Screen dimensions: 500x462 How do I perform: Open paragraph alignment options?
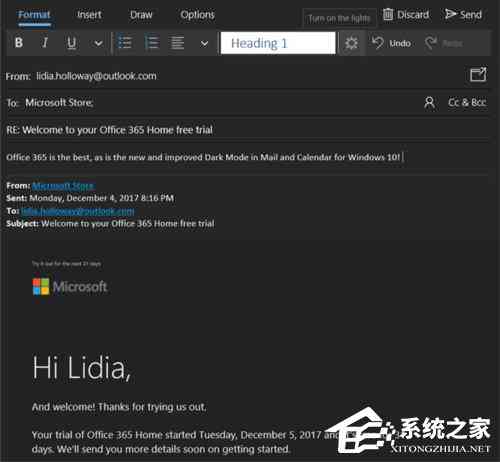click(x=177, y=43)
